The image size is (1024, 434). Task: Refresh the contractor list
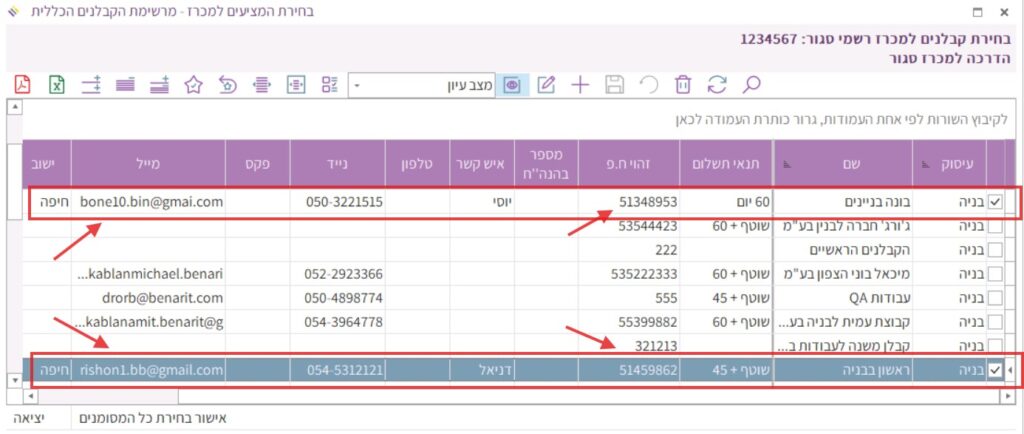click(717, 84)
